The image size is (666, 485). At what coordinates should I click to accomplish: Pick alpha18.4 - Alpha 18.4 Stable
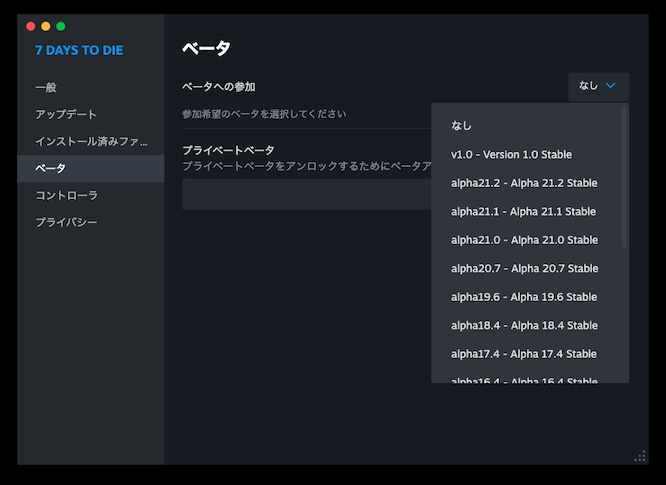point(523,325)
